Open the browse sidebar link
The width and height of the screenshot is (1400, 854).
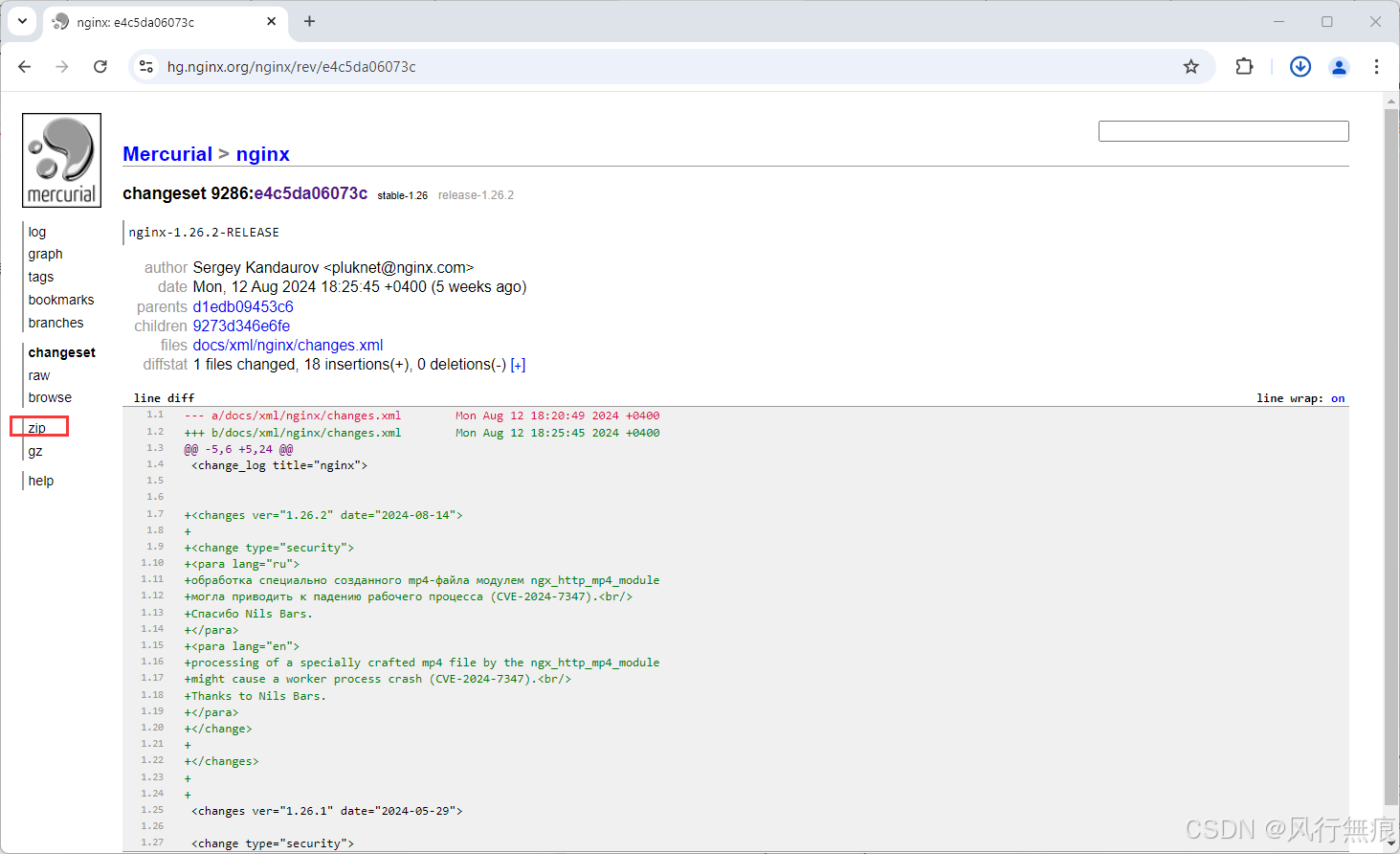point(50,397)
